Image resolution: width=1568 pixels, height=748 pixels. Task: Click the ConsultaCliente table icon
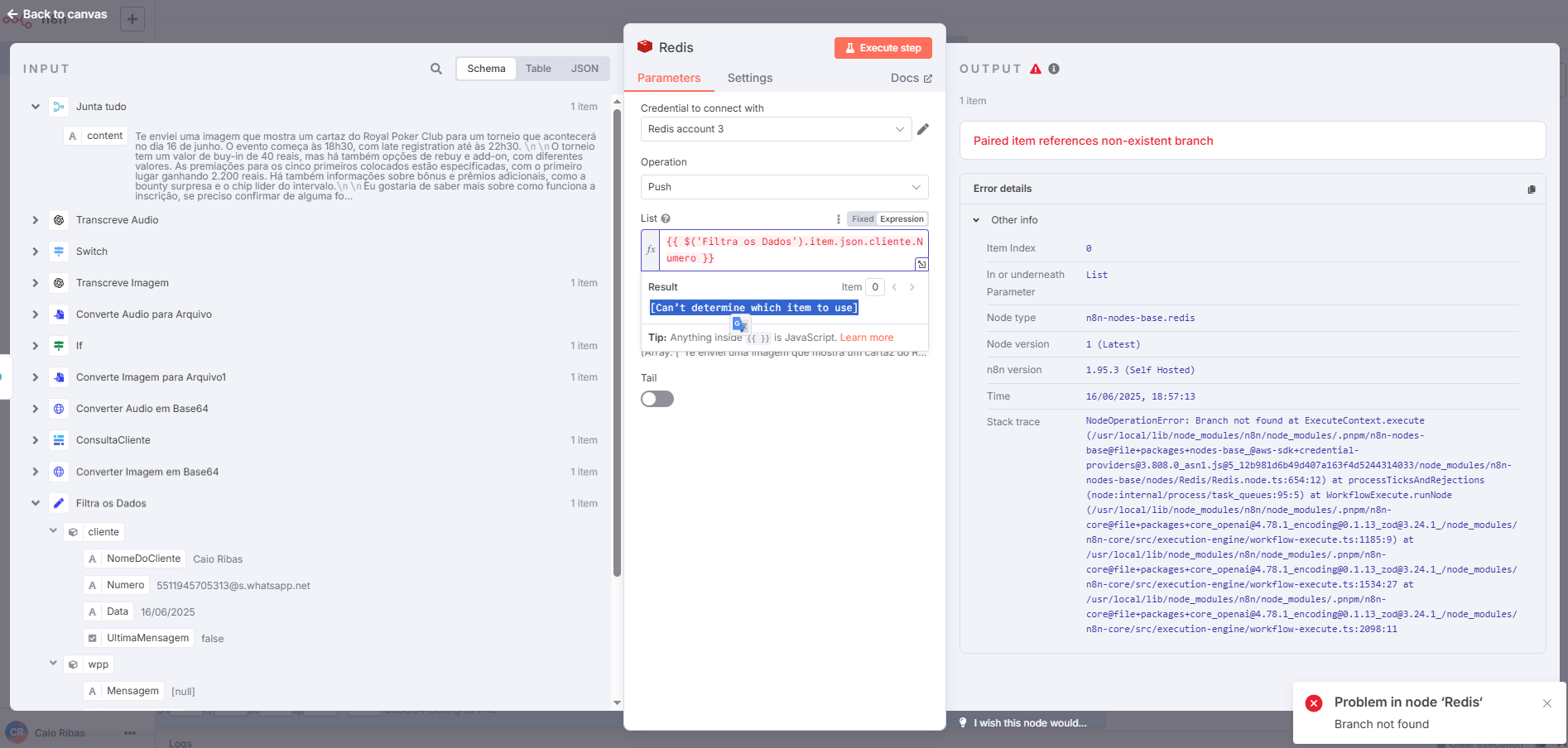59,440
